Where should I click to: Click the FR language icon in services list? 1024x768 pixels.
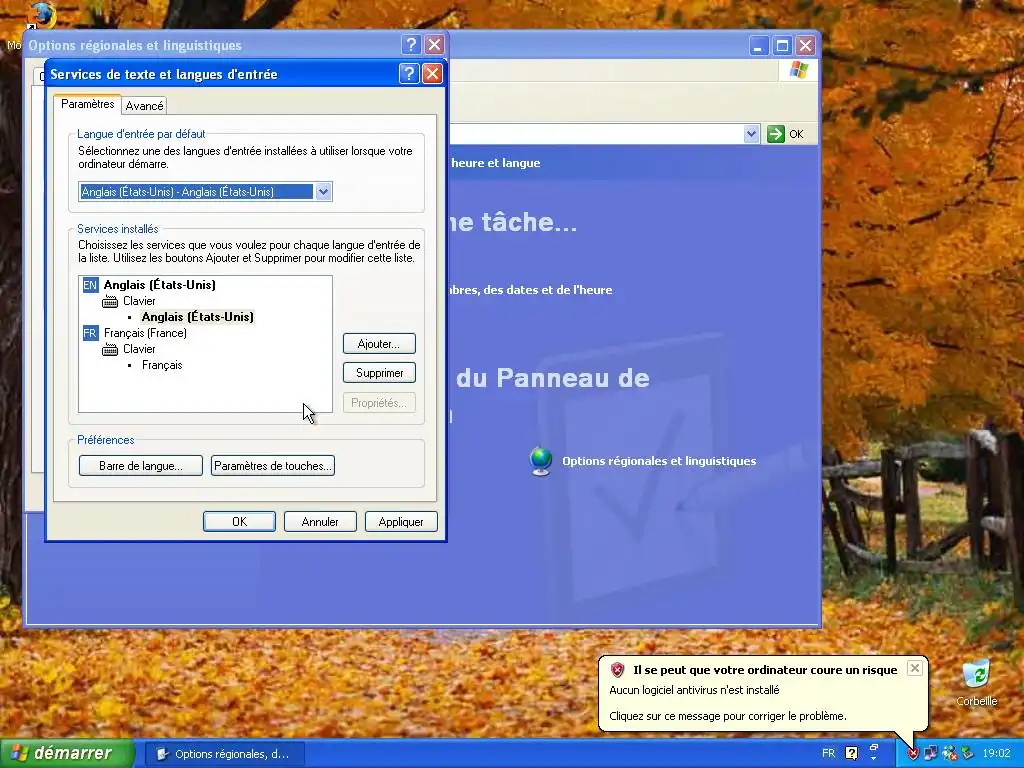(x=90, y=333)
